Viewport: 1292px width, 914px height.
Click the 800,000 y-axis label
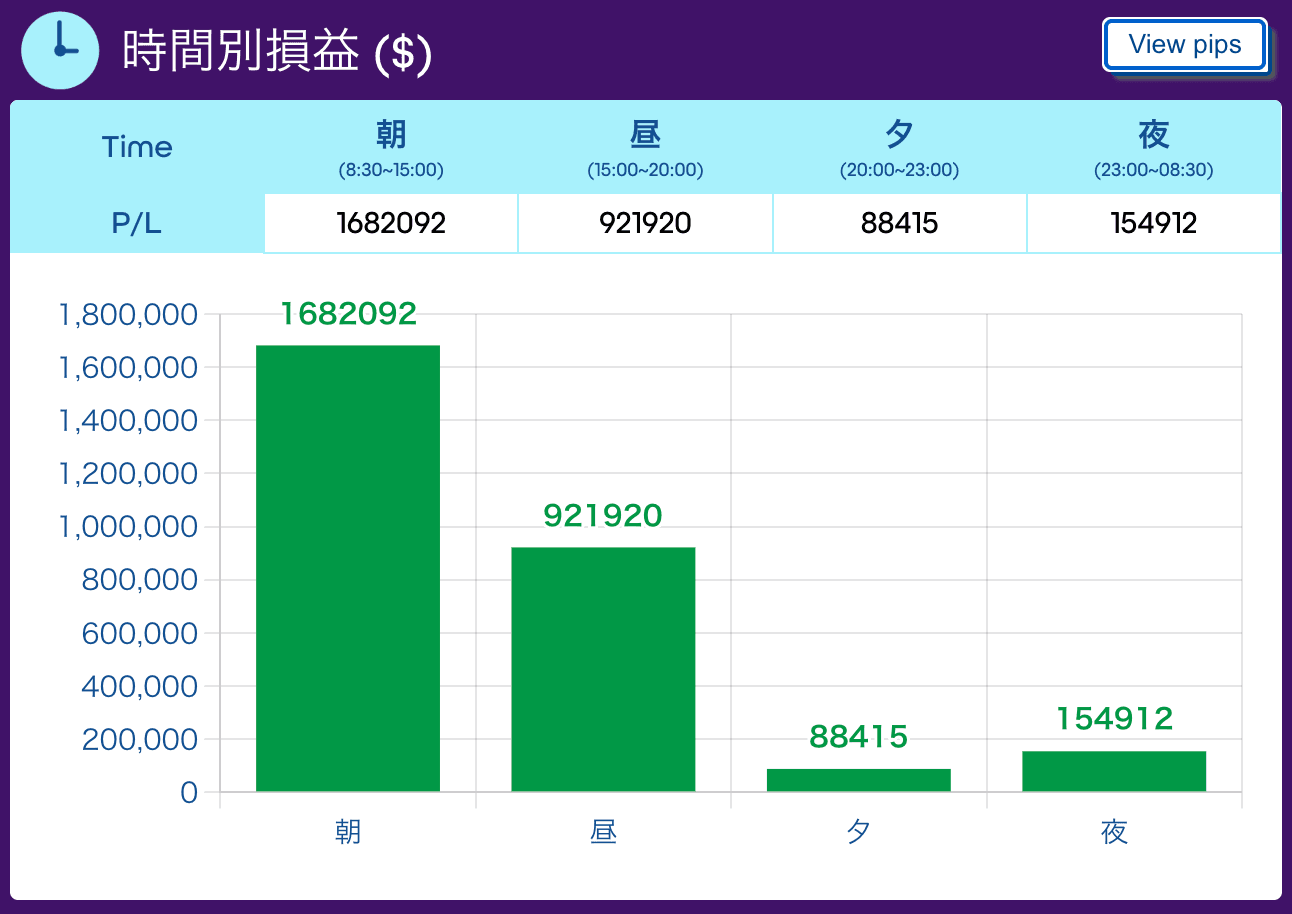click(139, 580)
